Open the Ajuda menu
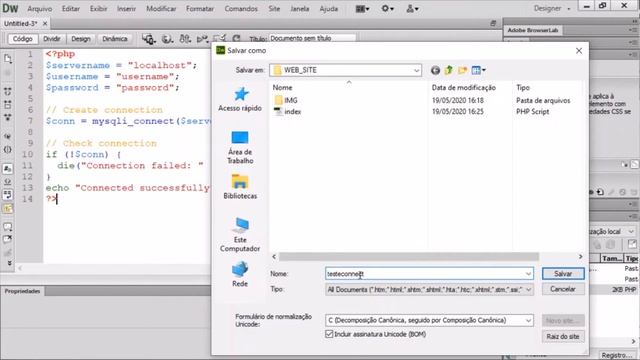The width and height of the screenshot is (640, 360). pos(329,9)
